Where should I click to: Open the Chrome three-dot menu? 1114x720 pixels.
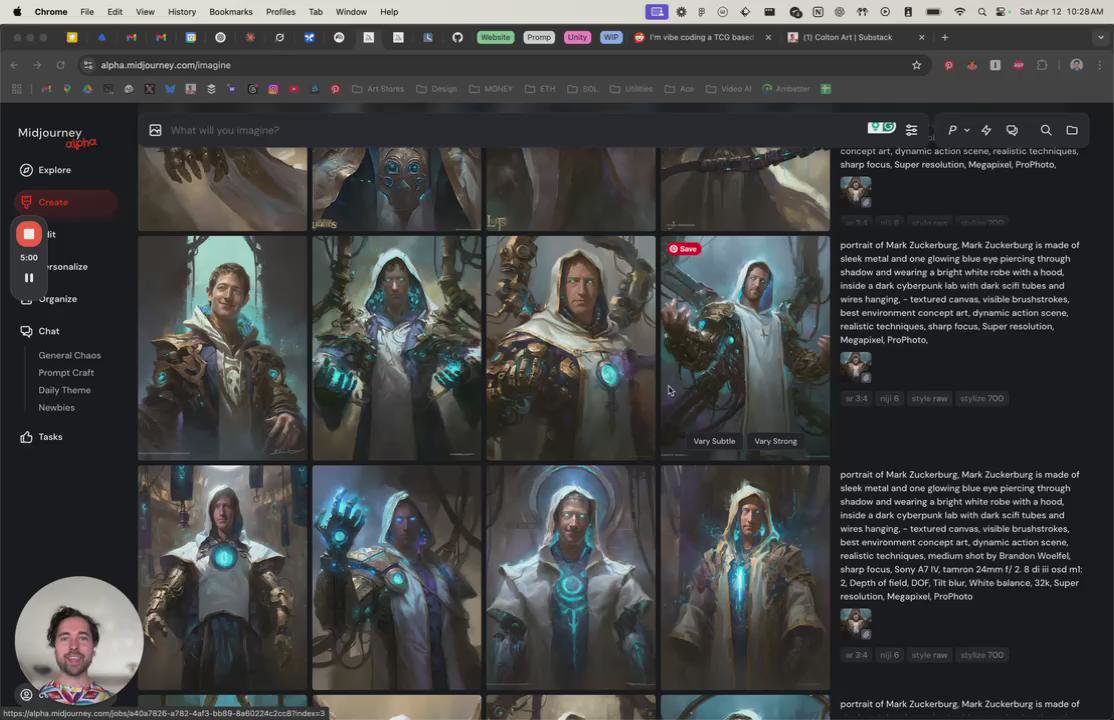pyautogui.click(x=1100, y=65)
